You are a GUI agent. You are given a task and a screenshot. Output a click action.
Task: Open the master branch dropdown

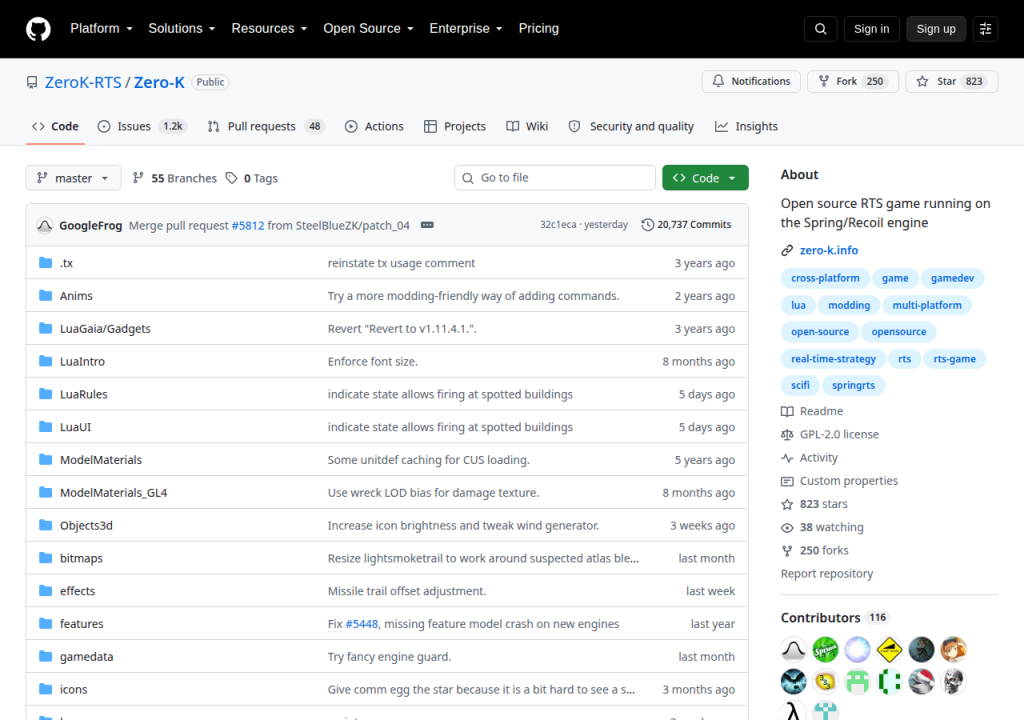pos(73,178)
